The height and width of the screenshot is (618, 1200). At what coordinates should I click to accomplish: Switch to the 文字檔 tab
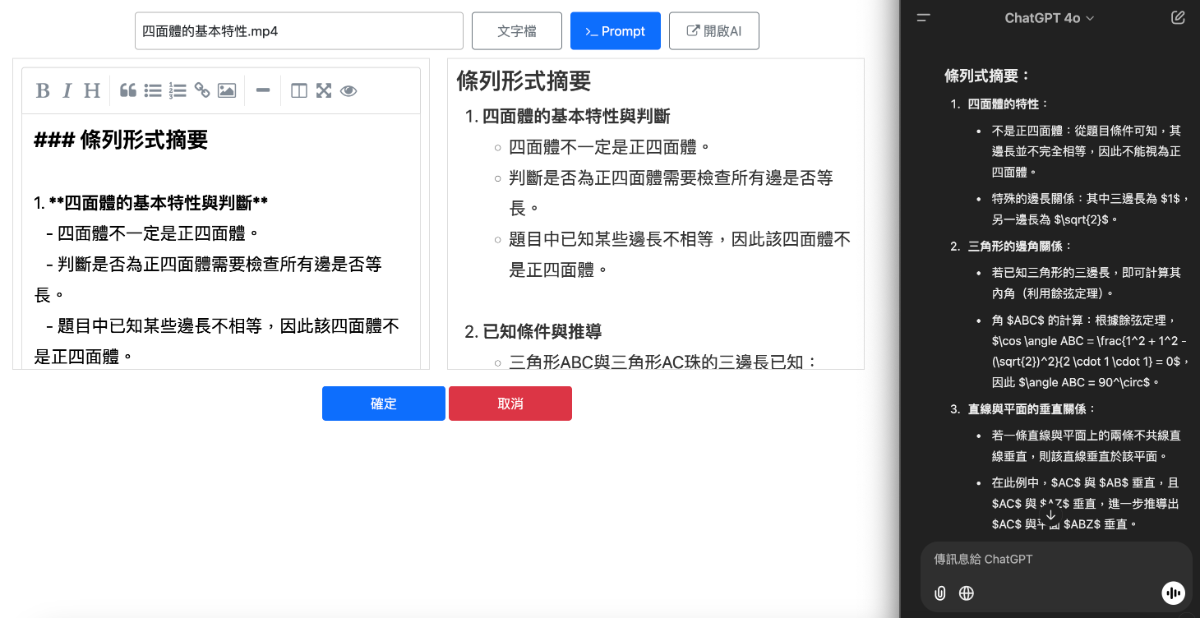(516, 31)
